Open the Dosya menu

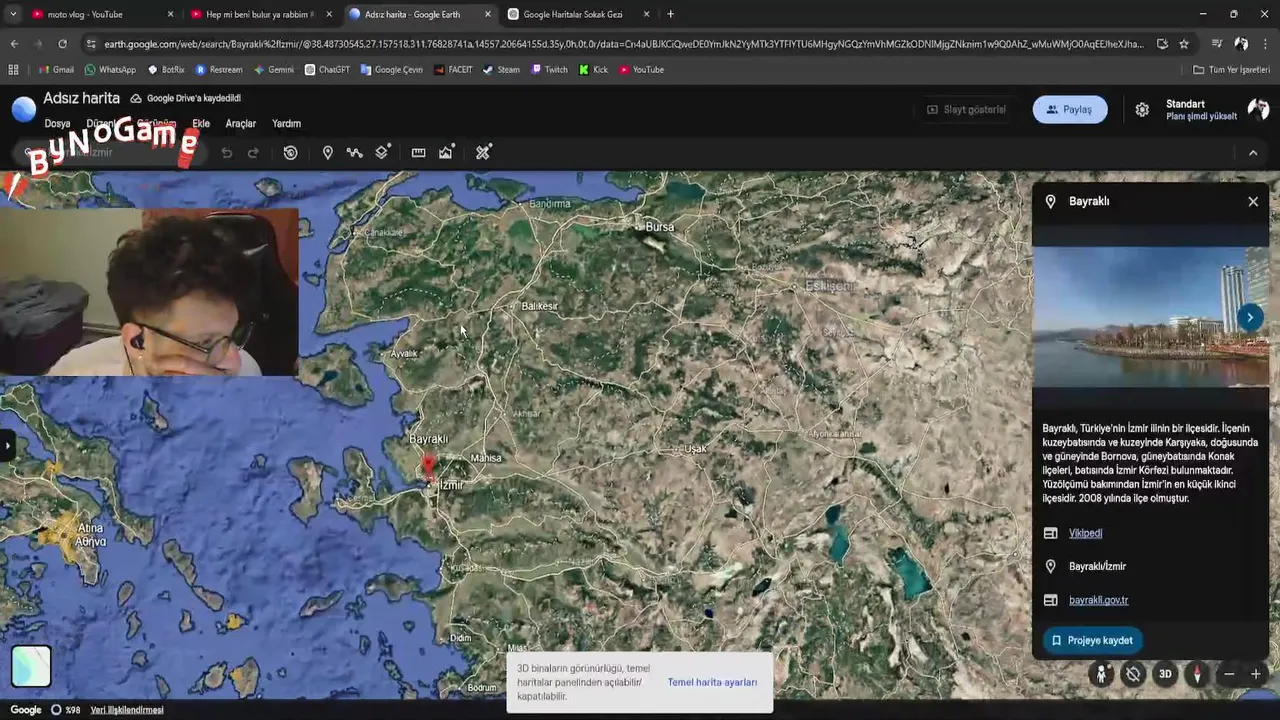tap(57, 124)
